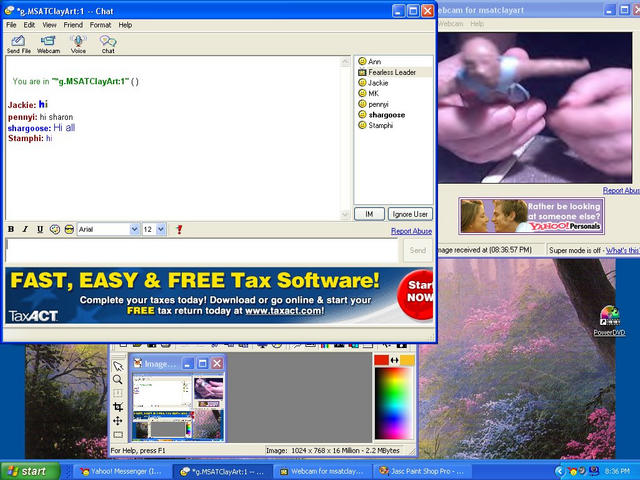Switch to Webcam for msatclayart taskbar button

point(322,471)
